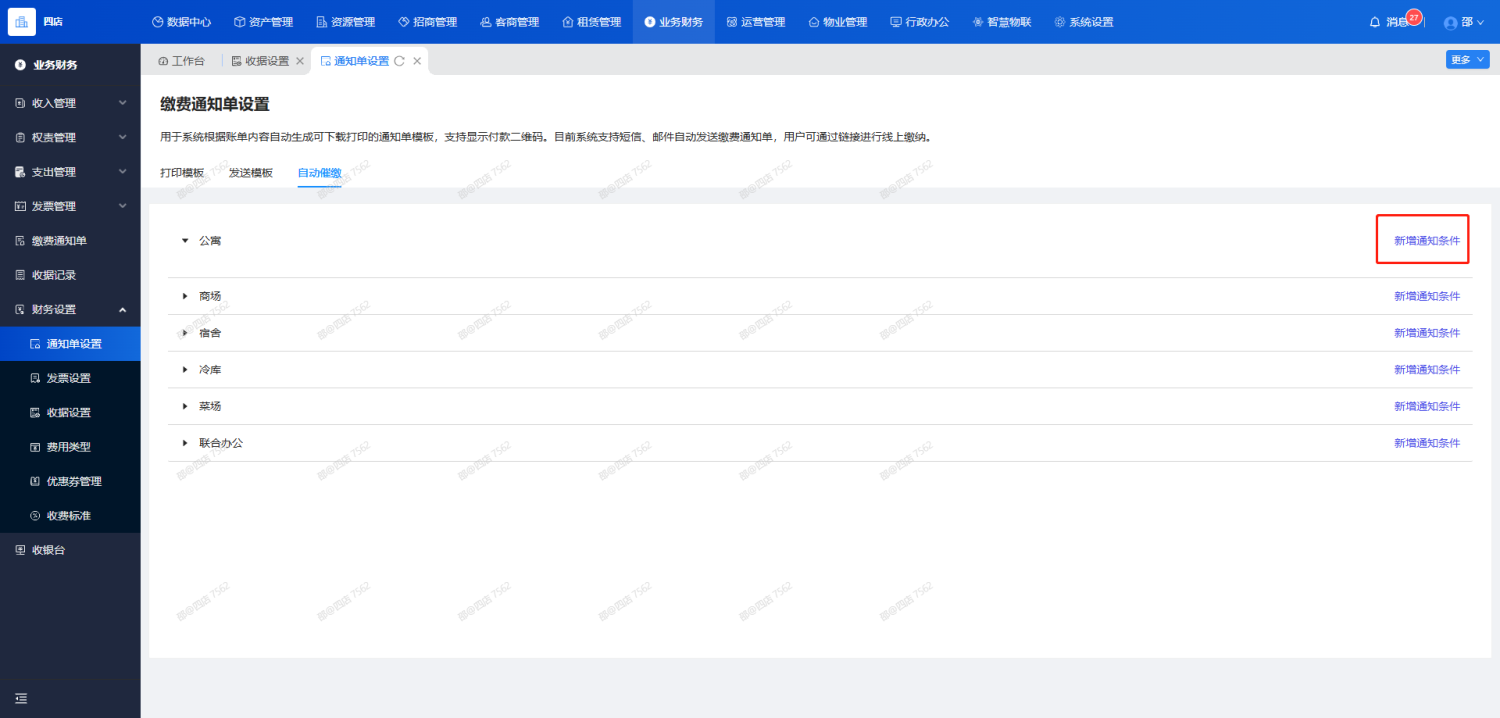
Task: Open 收据记录 in the sidebar
Action: click(53, 275)
